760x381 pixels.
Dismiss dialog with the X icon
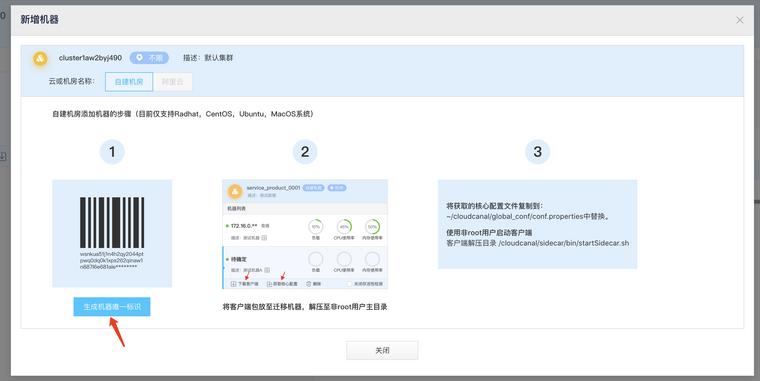pyautogui.click(x=740, y=20)
